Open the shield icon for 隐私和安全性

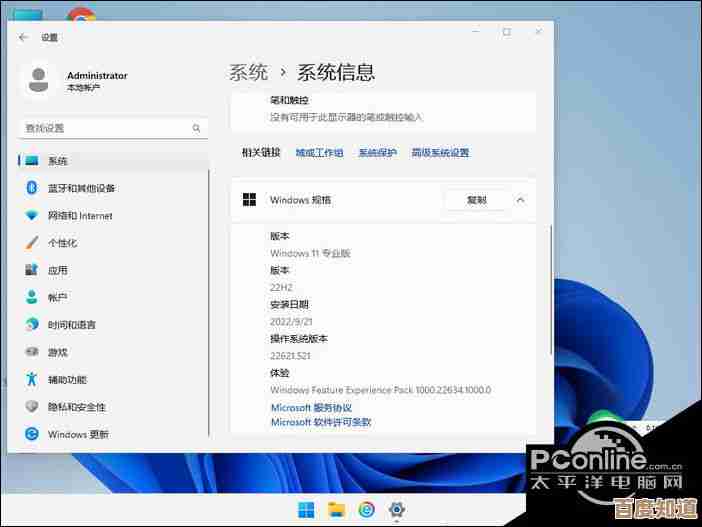coord(31,407)
